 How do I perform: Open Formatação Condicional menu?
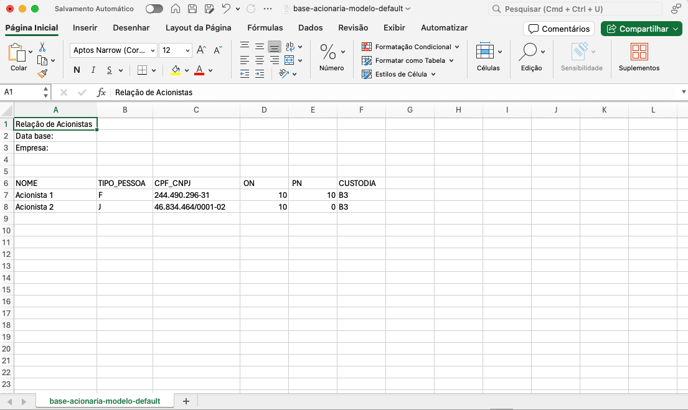(410, 47)
